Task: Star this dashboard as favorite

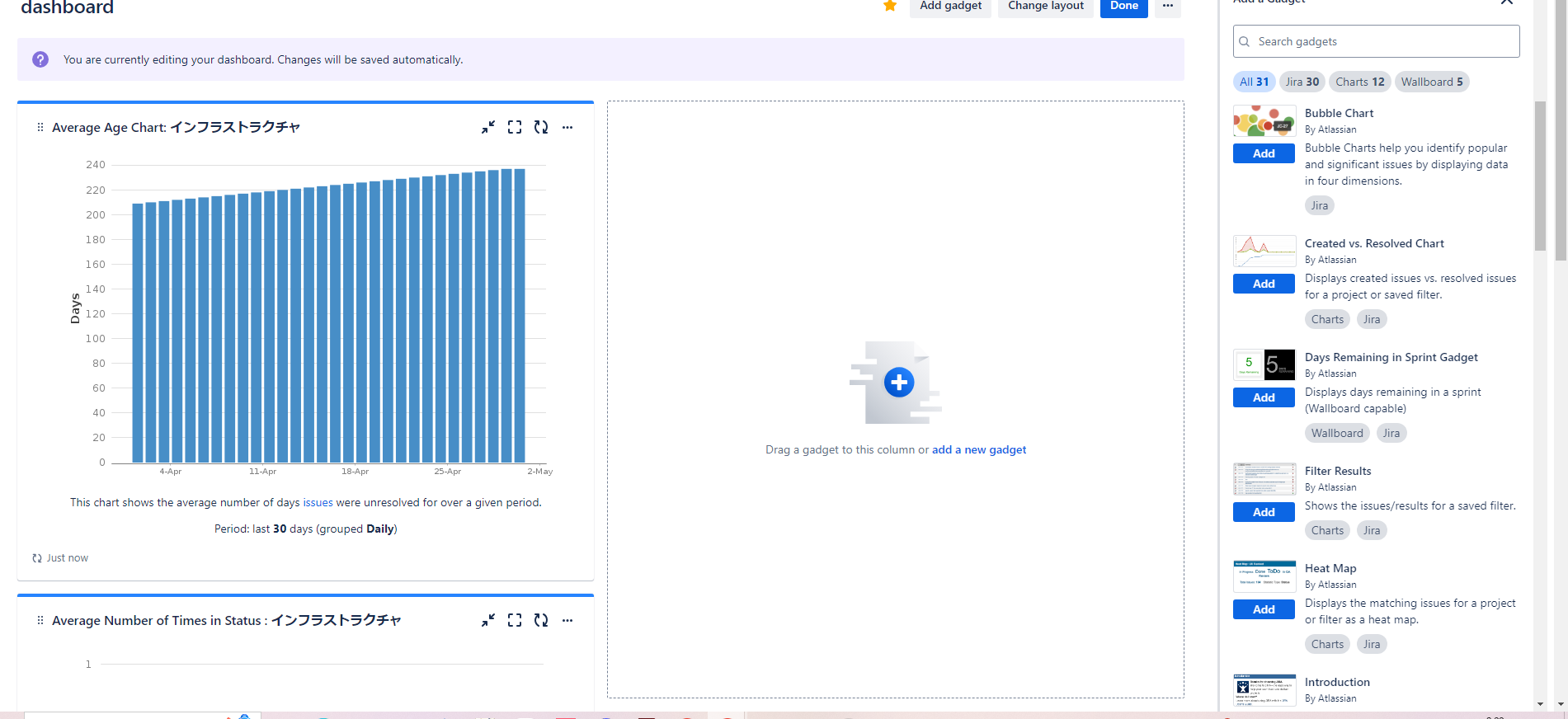Action: 890,6
